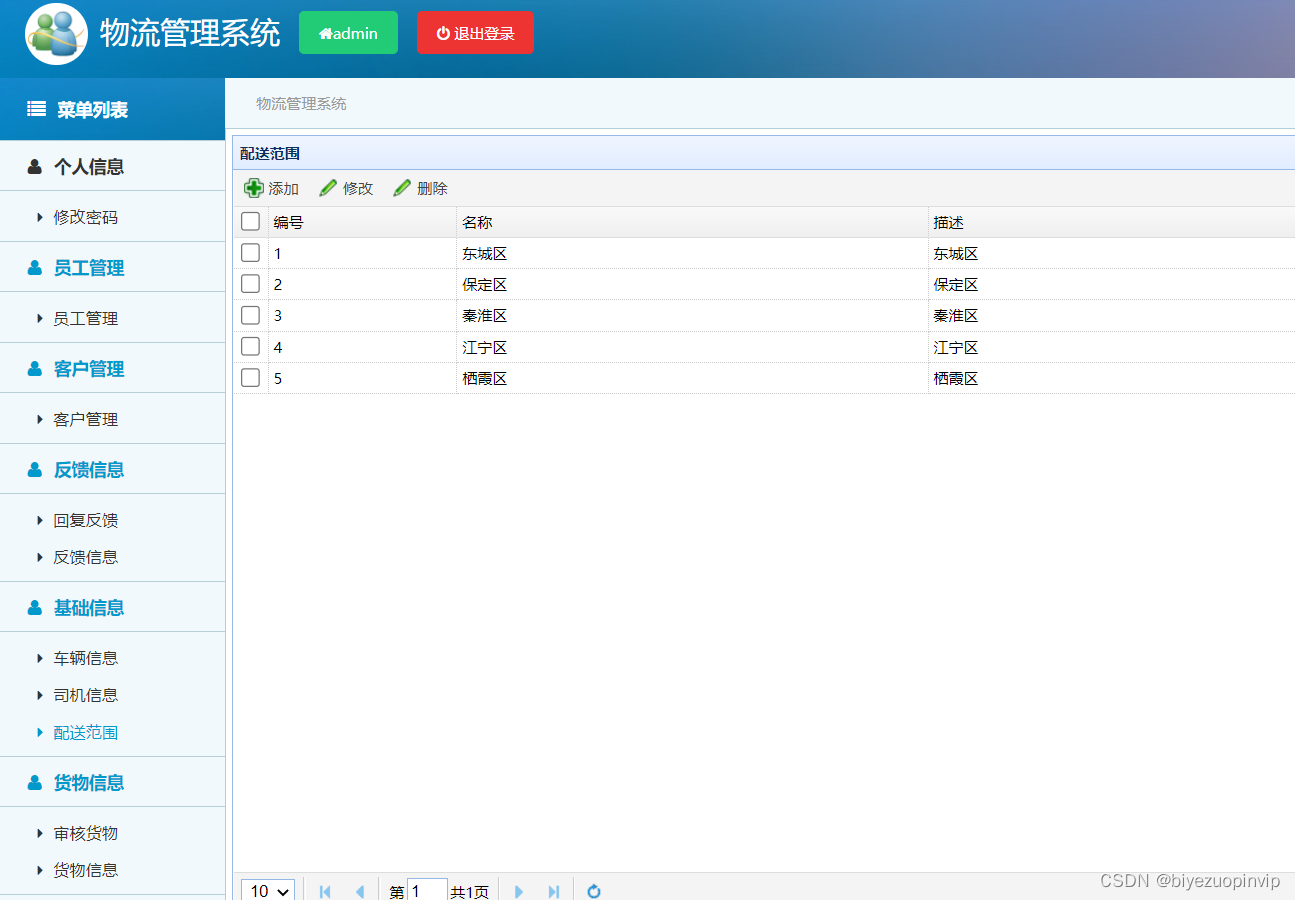Click the page number input field

tap(427, 891)
